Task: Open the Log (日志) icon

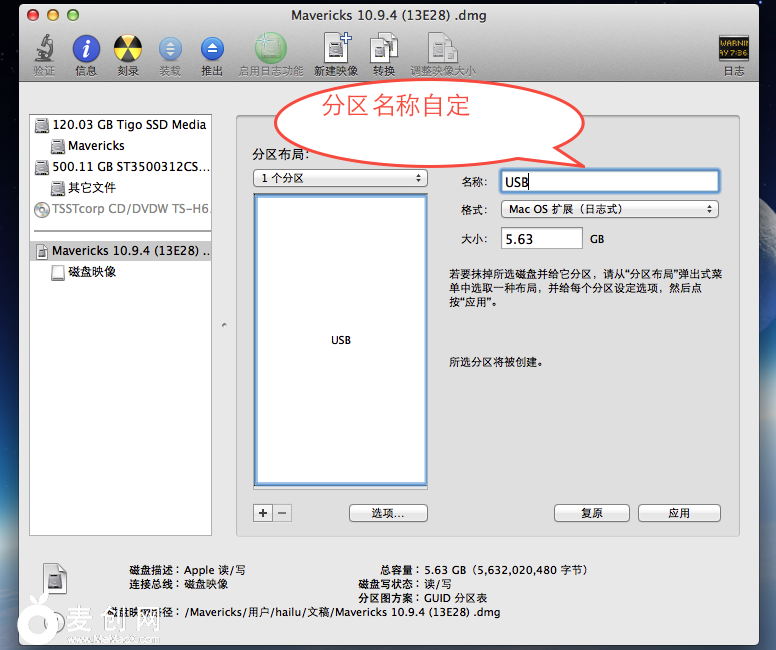Action: 733,49
